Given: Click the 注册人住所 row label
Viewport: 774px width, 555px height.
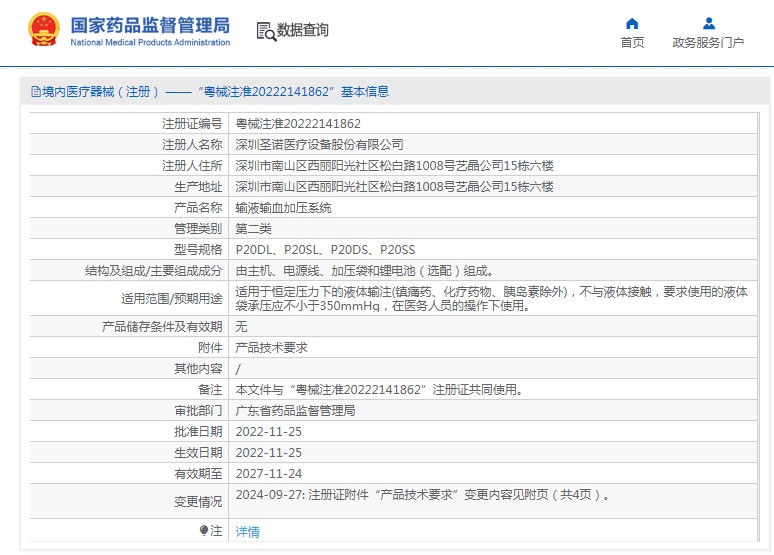Looking at the screenshot, I should click(192, 165).
